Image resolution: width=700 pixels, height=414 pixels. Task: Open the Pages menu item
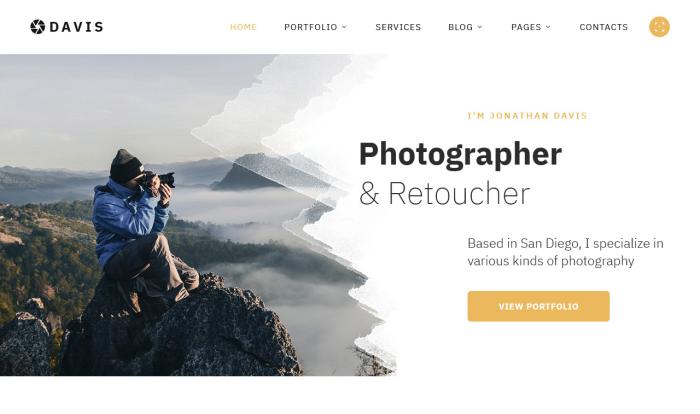pyautogui.click(x=526, y=27)
